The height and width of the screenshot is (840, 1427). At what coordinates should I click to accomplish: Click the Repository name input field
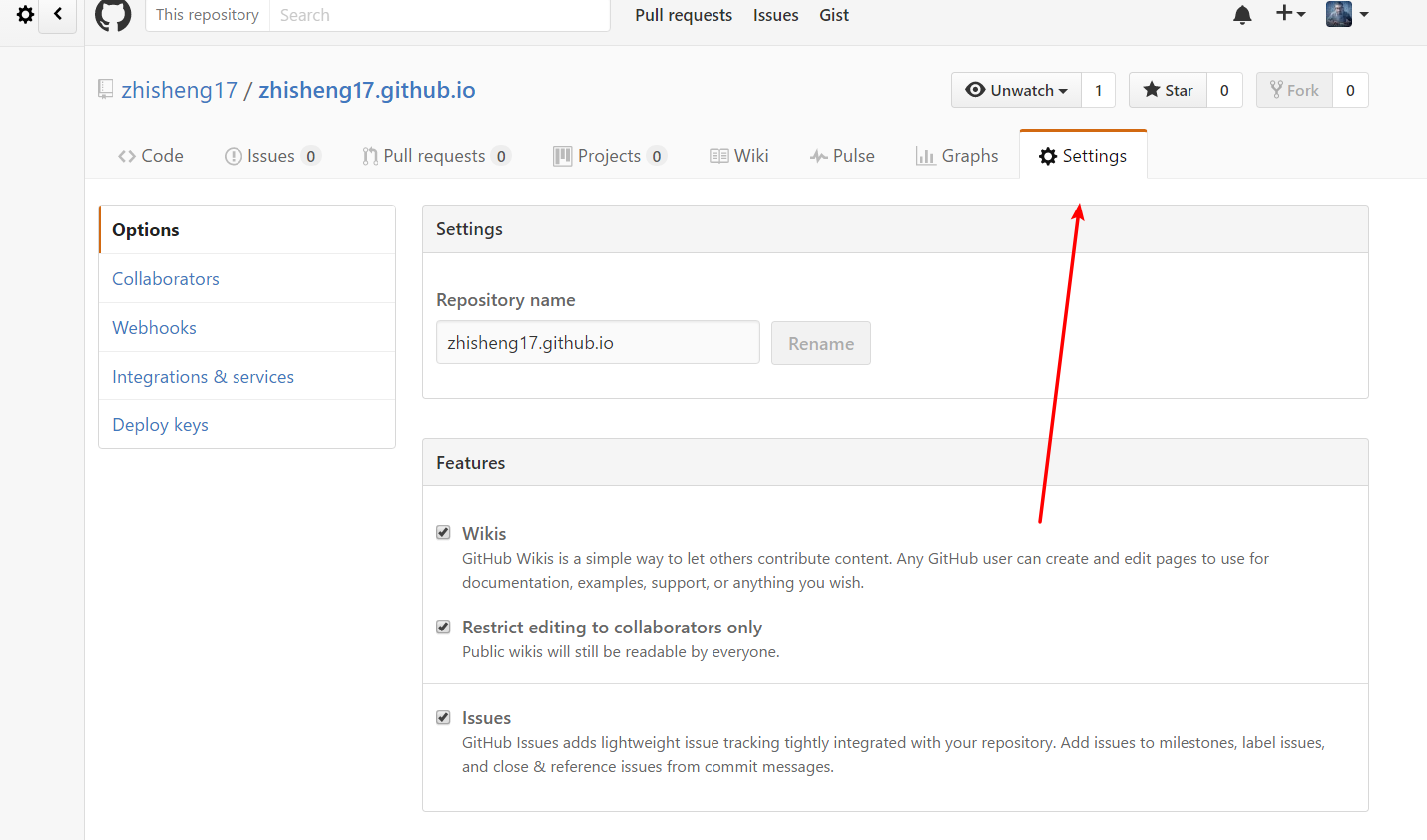point(598,342)
